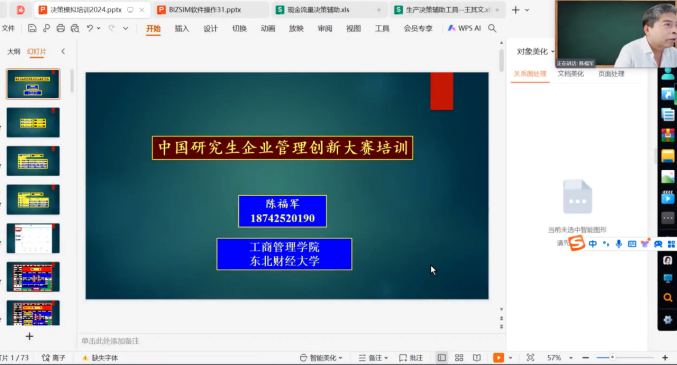Click the Undo arrow icon
The height and width of the screenshot is (365, 677).
point(89,29)
